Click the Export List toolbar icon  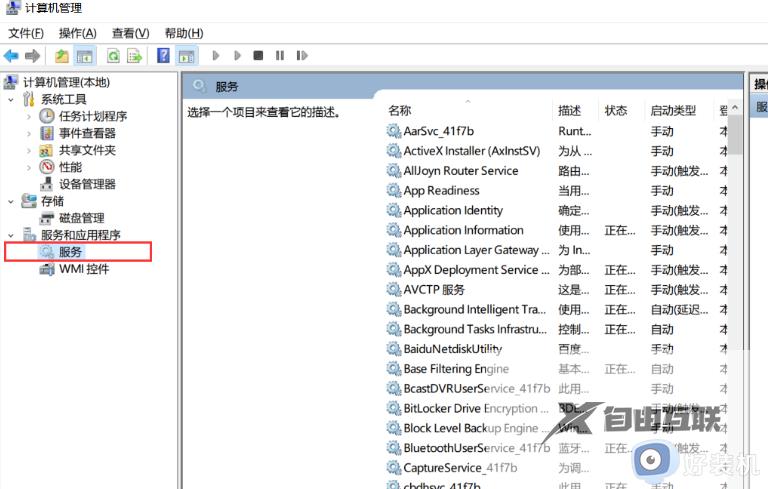[x=134, y=56]
